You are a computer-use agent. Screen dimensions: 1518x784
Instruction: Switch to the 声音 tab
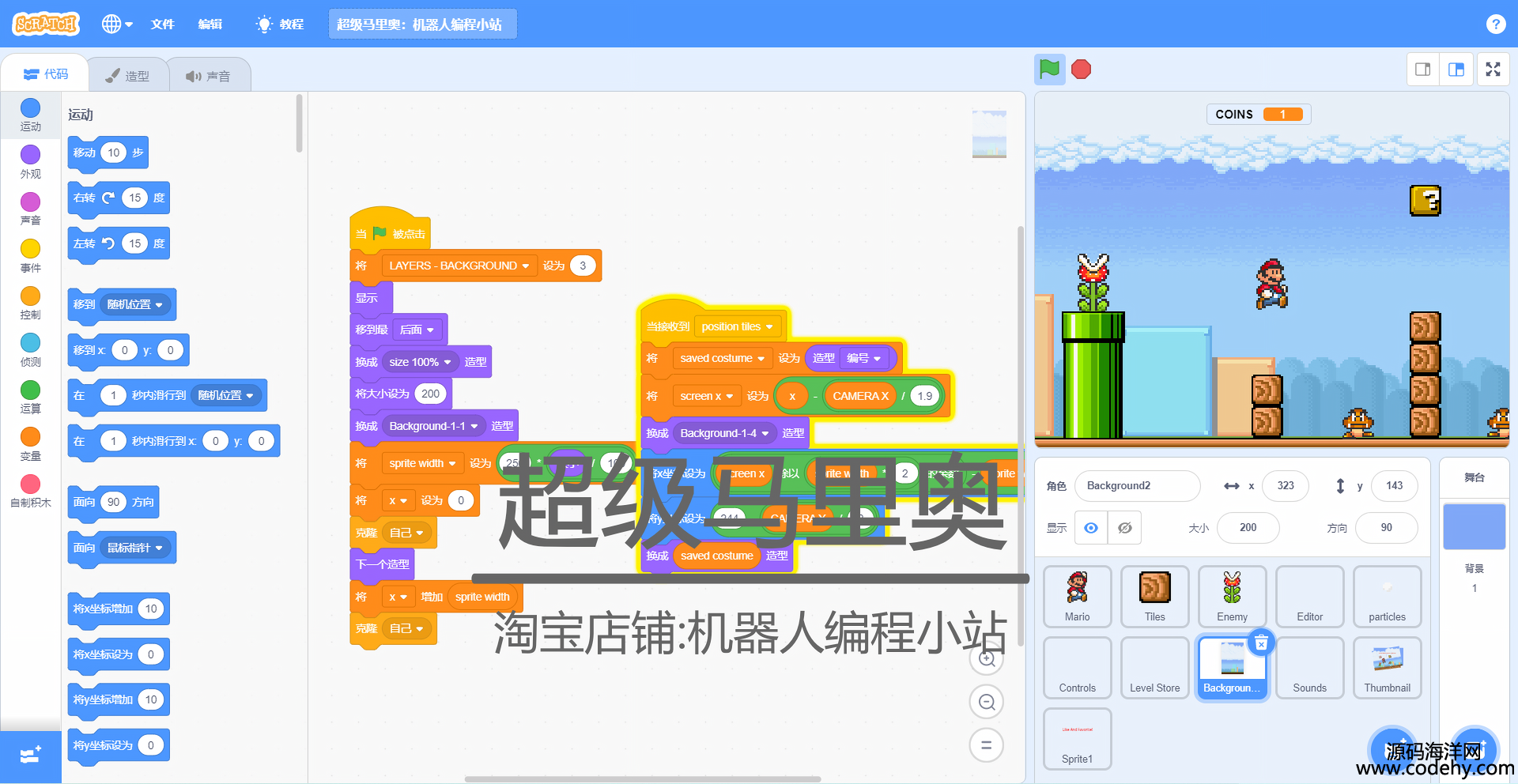[209, 76]
